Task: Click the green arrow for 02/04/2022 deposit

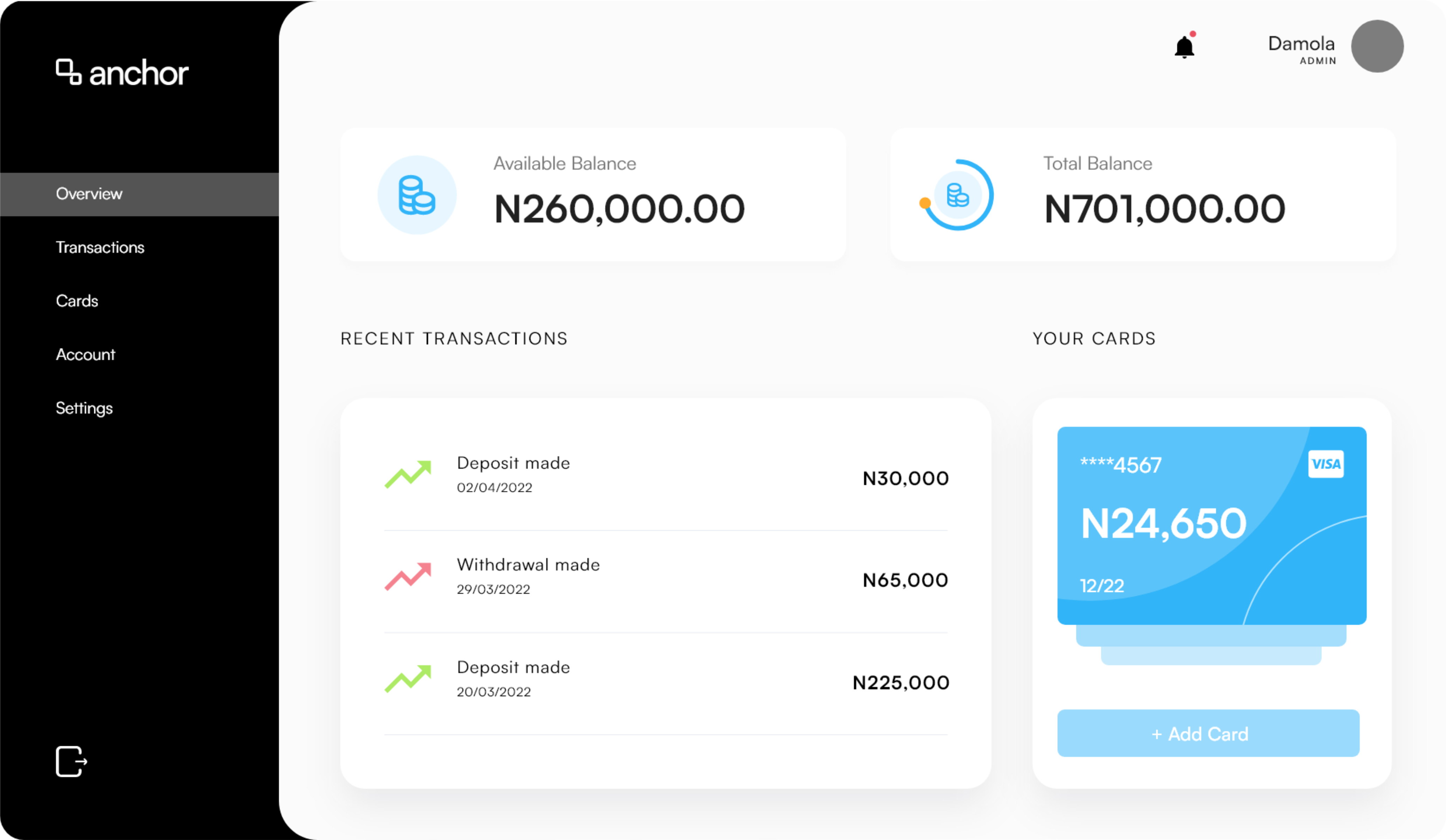Action: pyautogui.click(x=408, y=474)
